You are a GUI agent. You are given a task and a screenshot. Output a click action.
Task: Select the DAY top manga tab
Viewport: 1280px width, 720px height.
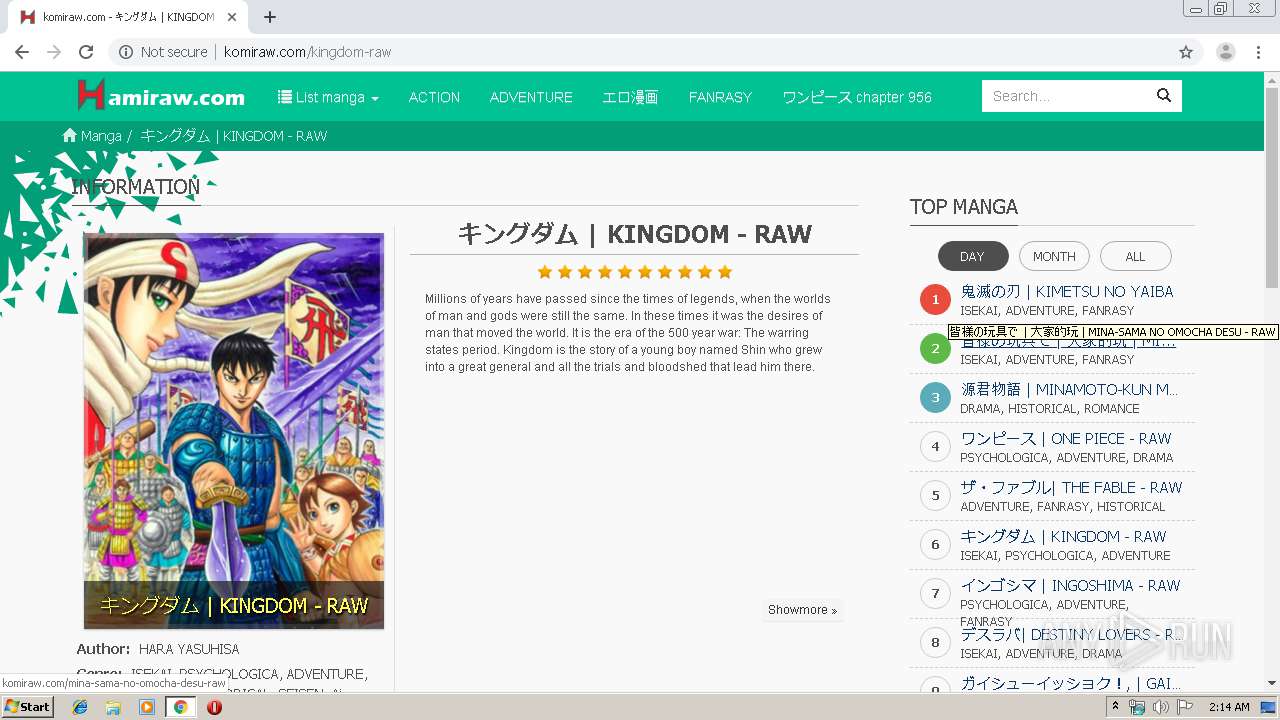pos(973,256)
